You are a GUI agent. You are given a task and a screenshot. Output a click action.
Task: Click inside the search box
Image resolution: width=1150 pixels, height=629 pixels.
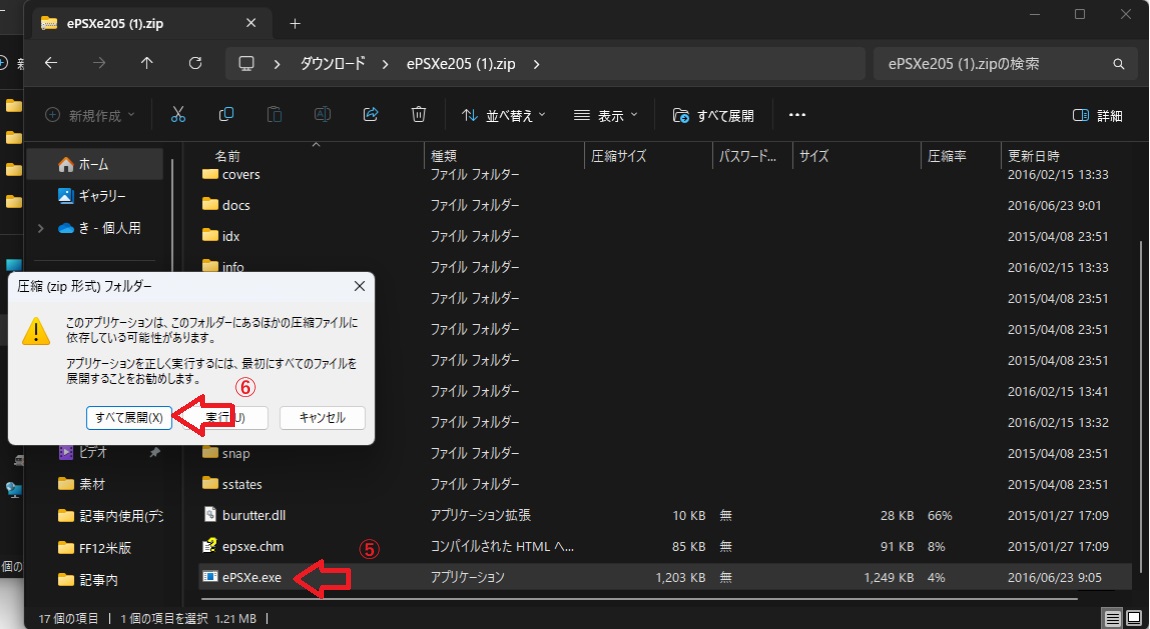[x=1000, y=62]
